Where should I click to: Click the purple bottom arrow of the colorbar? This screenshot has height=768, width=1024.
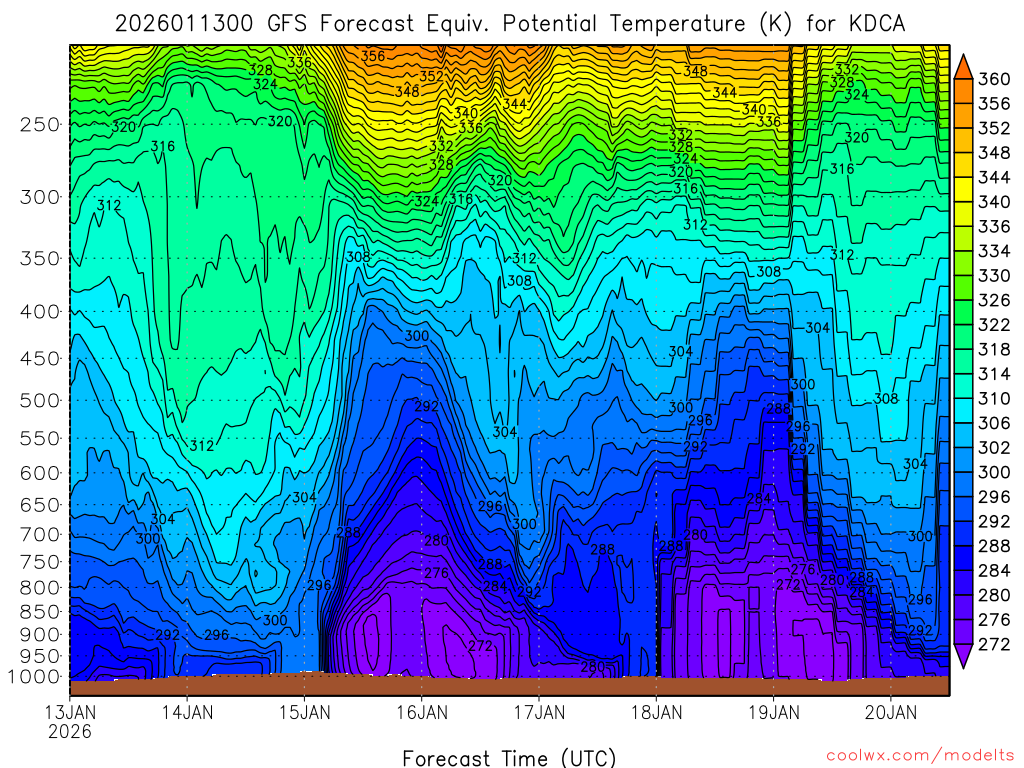[x=963, y=656]
